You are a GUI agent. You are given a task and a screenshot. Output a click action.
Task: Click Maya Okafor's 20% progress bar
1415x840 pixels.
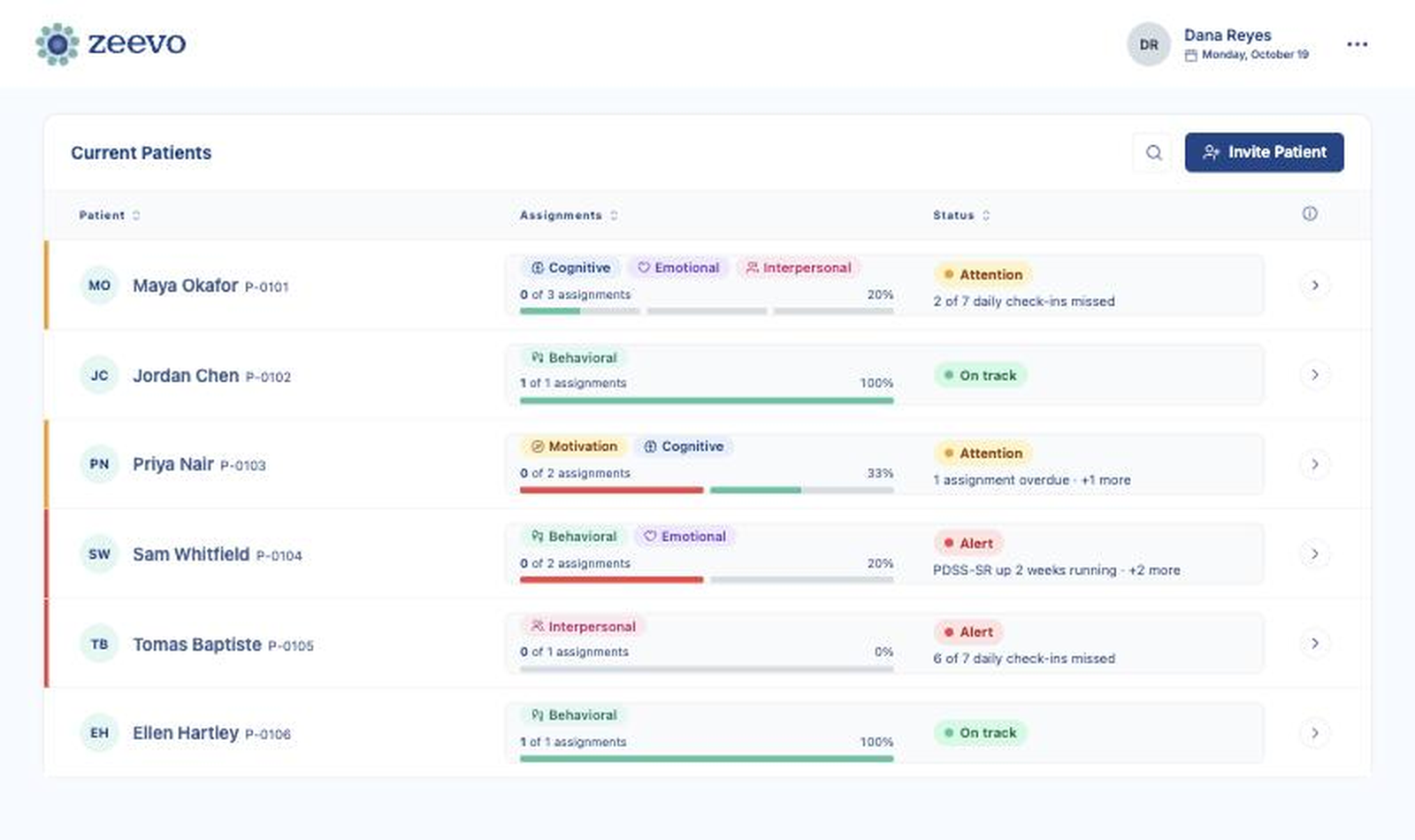tap(707, 311)
